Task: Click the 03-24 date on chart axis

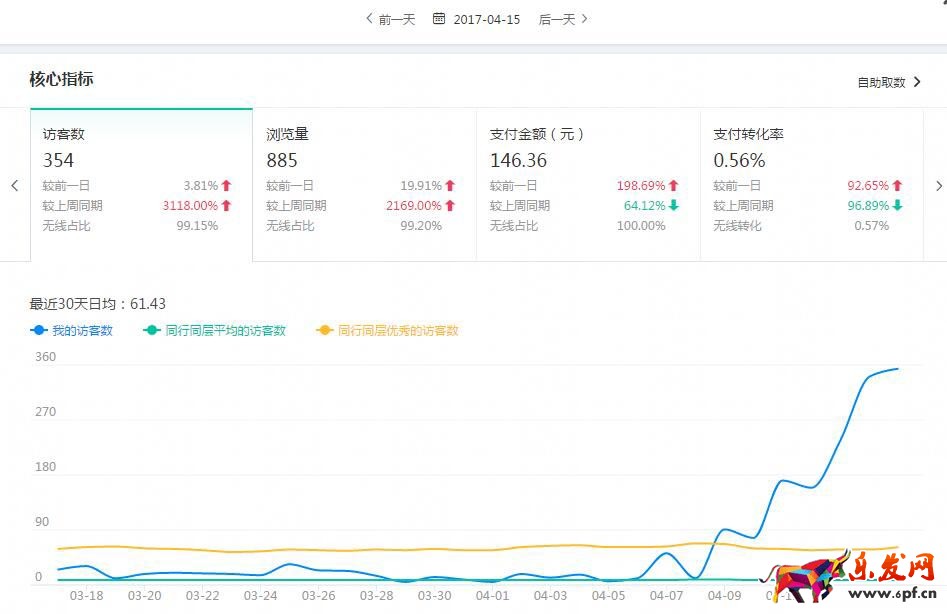Action: (x=261, y=595)
